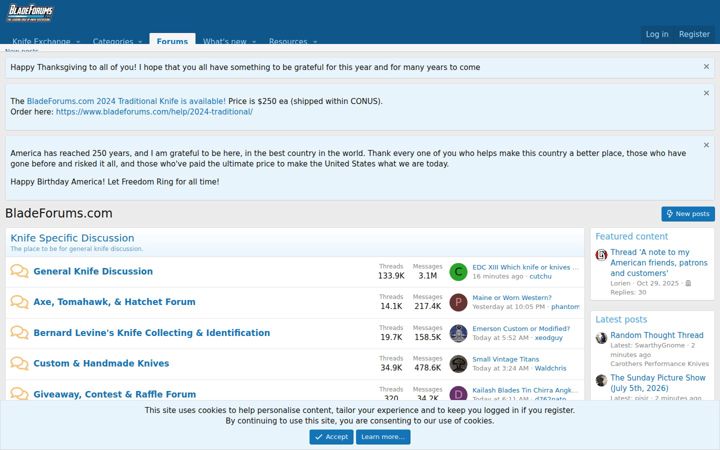The image size is (720, 450).
Task: Expand the Knife Exchange dropdown arrow
Action: pos(78,41)
